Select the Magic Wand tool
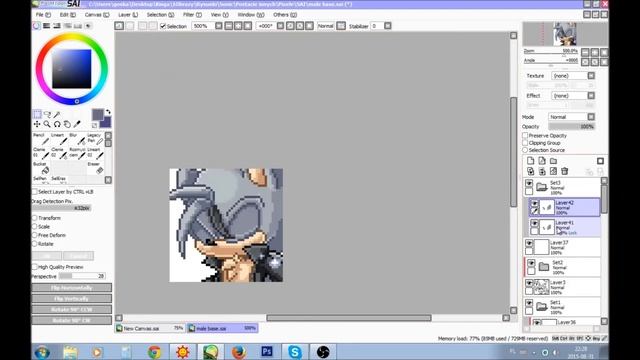 point(57,115)
